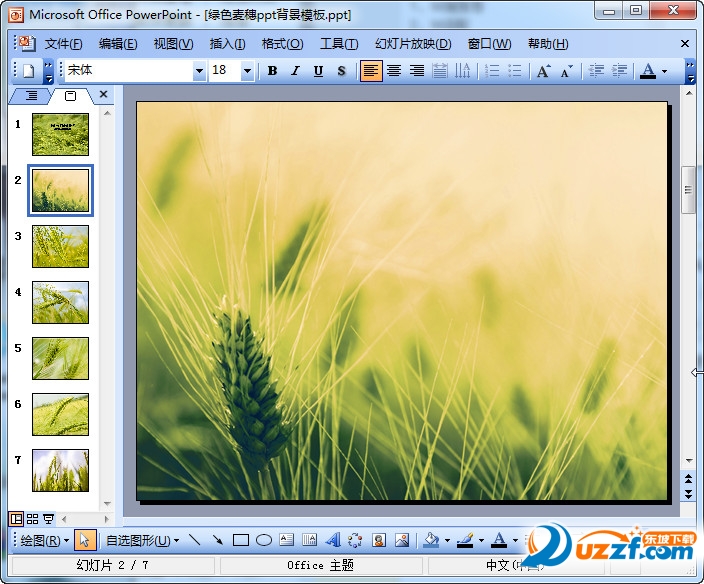Click increase indent icon

point(620,71)
